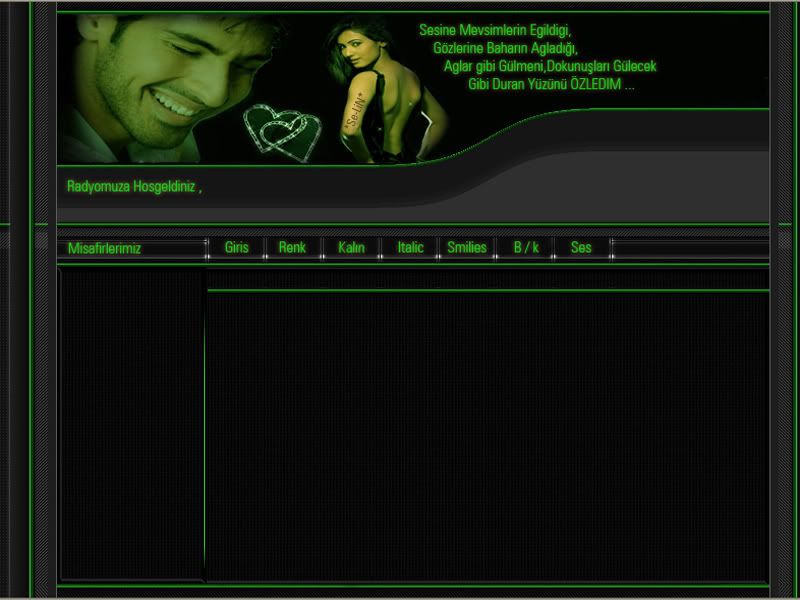The height and width of the screenshot is (600, 800).
Task: Click the narrow input strip above chat area
Action: click(x=487, y=279)
